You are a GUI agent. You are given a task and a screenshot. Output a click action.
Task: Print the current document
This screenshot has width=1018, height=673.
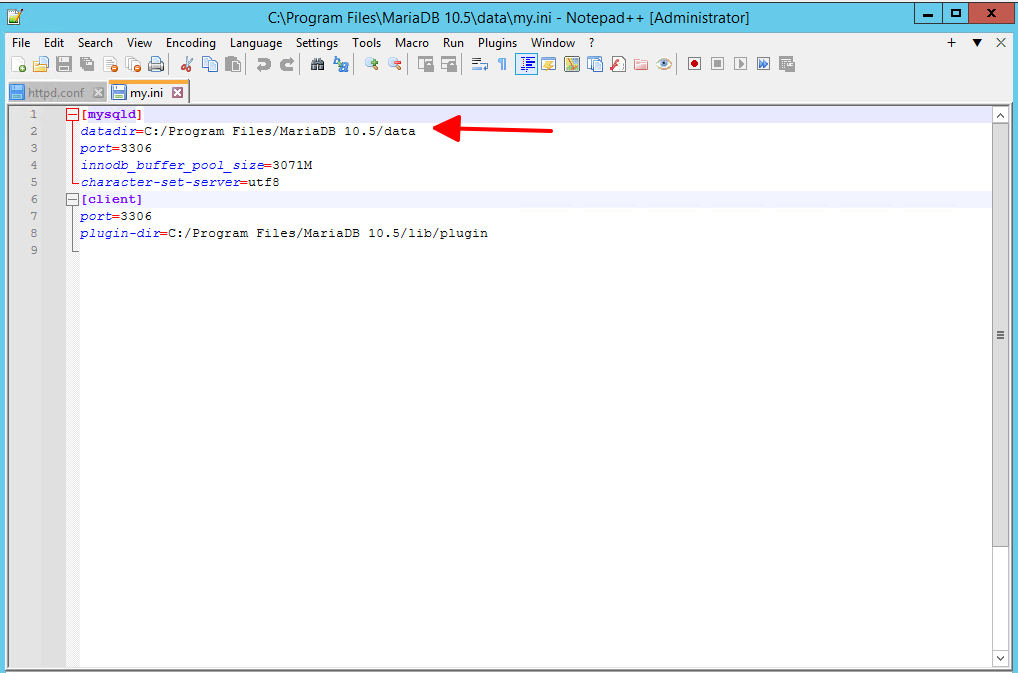tap(156, 64)
